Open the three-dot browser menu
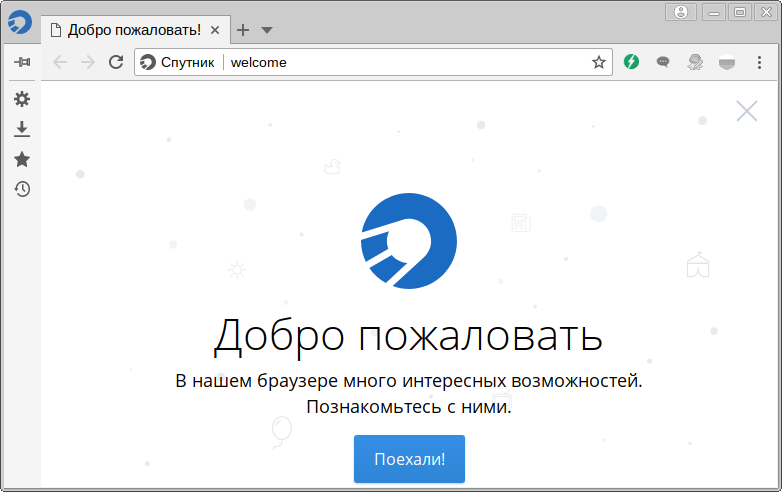This screenshot has height=492, width=782. (759, 62)
